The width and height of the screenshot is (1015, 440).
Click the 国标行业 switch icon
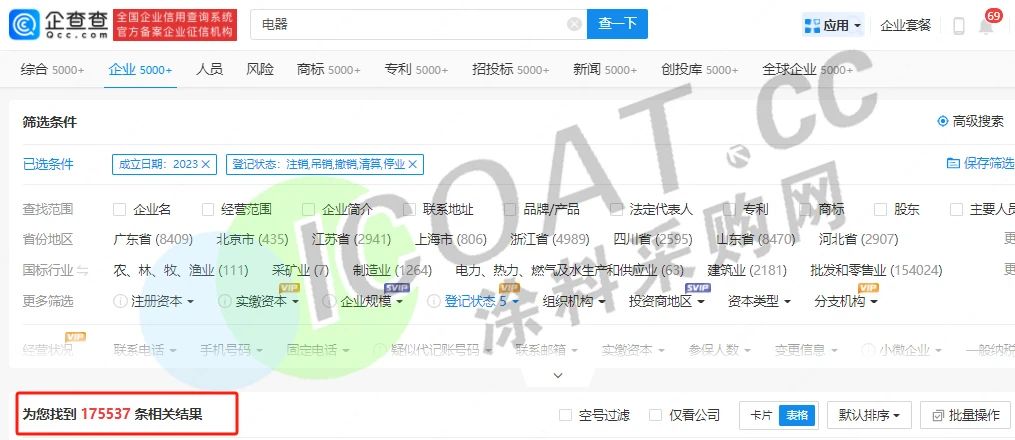tap(83, 270)
